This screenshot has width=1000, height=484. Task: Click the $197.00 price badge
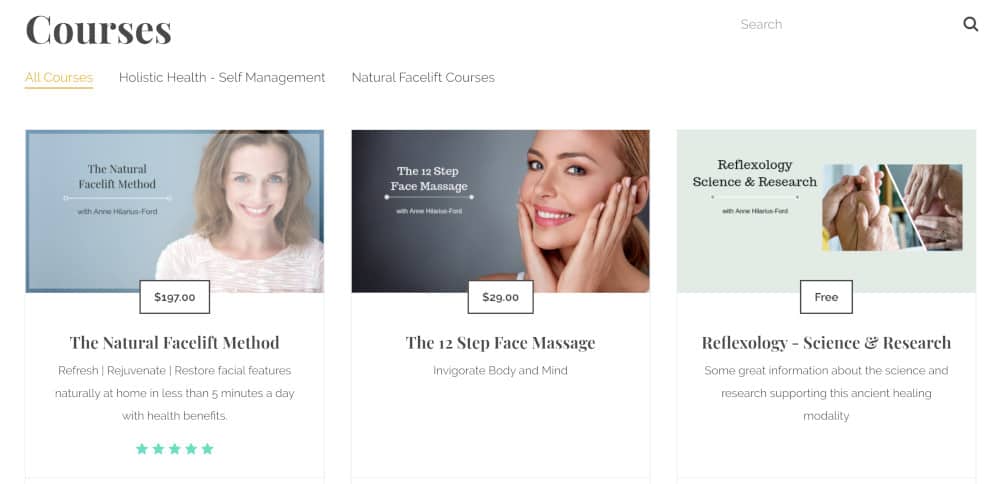(x=175, y=297)
